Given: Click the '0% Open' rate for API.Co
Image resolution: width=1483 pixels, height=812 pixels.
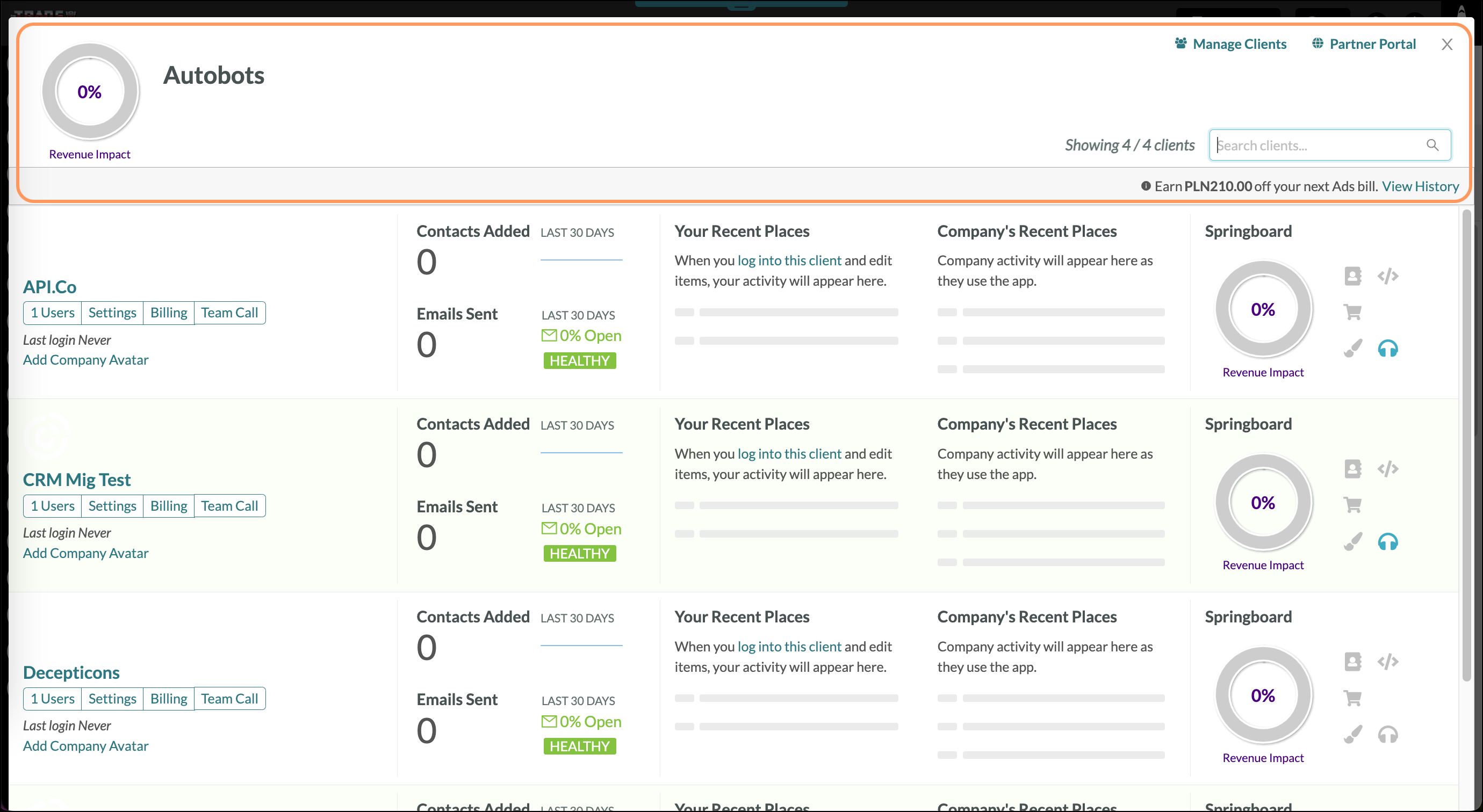Looking at the screenshot, I should point(581,336).
